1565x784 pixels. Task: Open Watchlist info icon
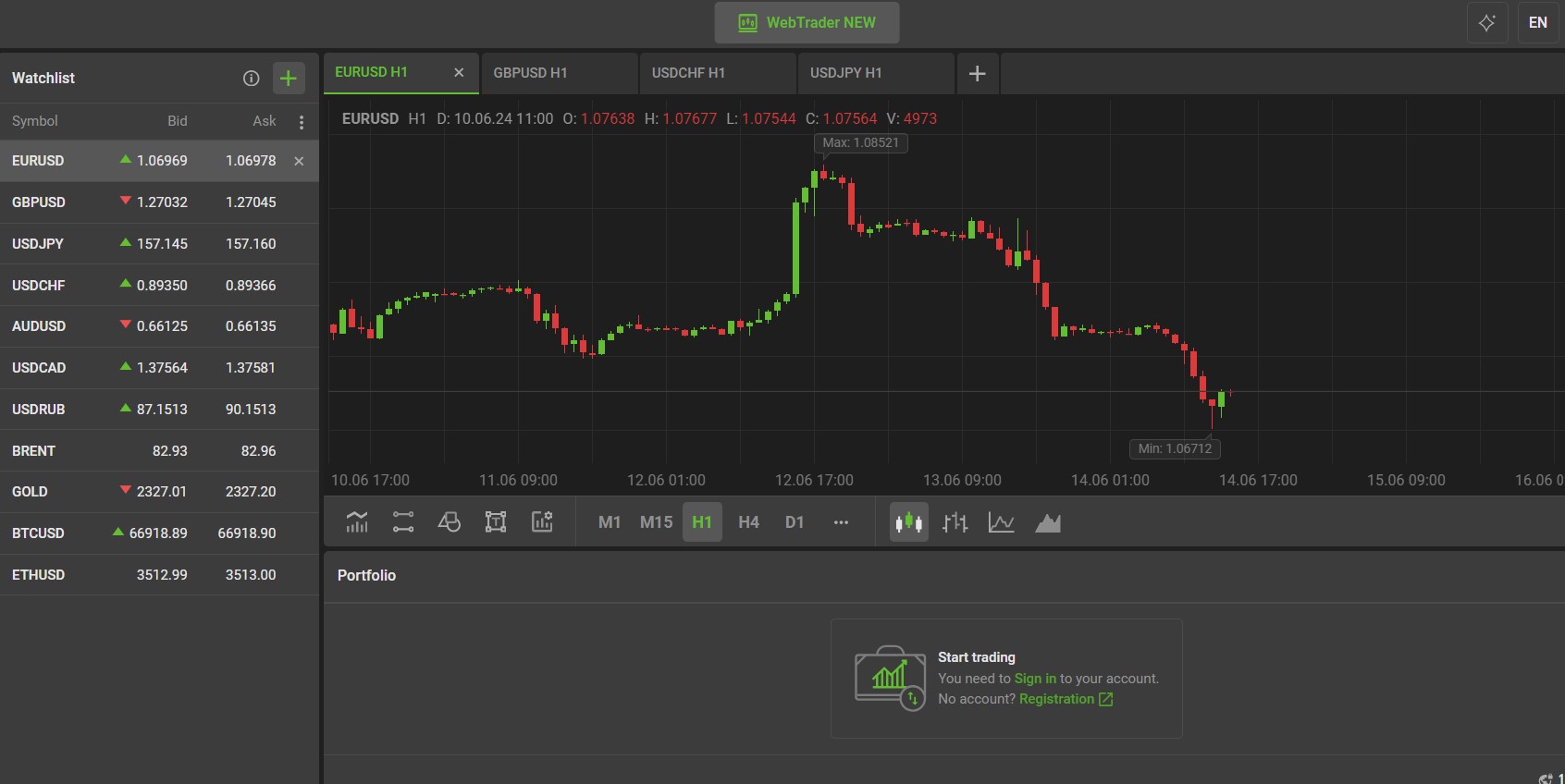pos(251,79)
